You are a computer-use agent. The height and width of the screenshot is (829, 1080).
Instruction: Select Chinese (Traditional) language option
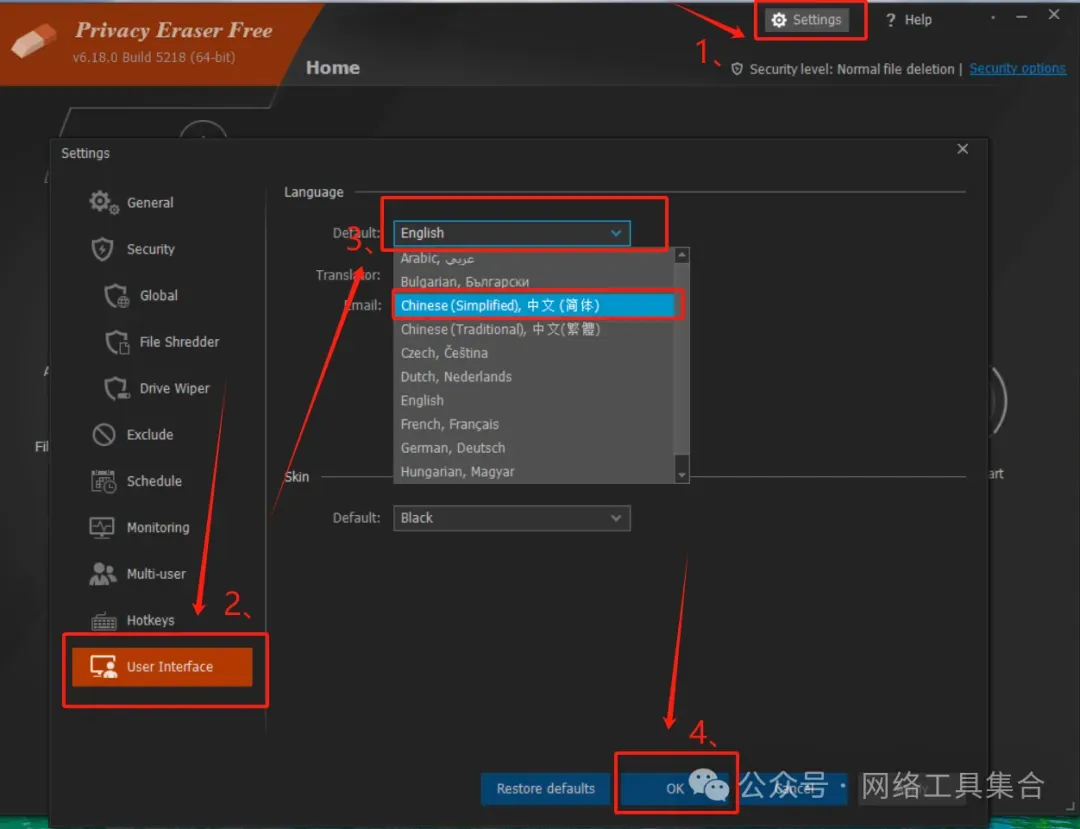534,329
